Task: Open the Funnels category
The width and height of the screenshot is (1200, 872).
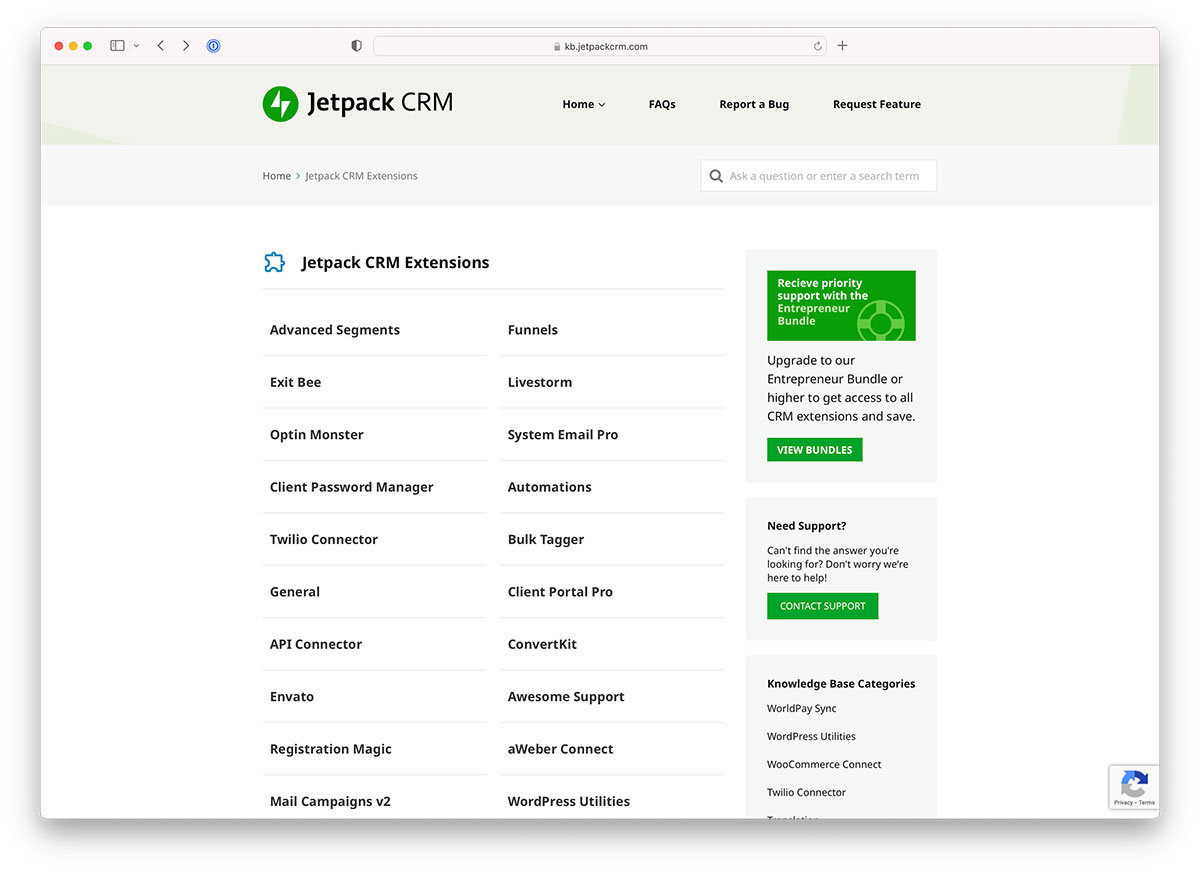Action: click(533, 330)
